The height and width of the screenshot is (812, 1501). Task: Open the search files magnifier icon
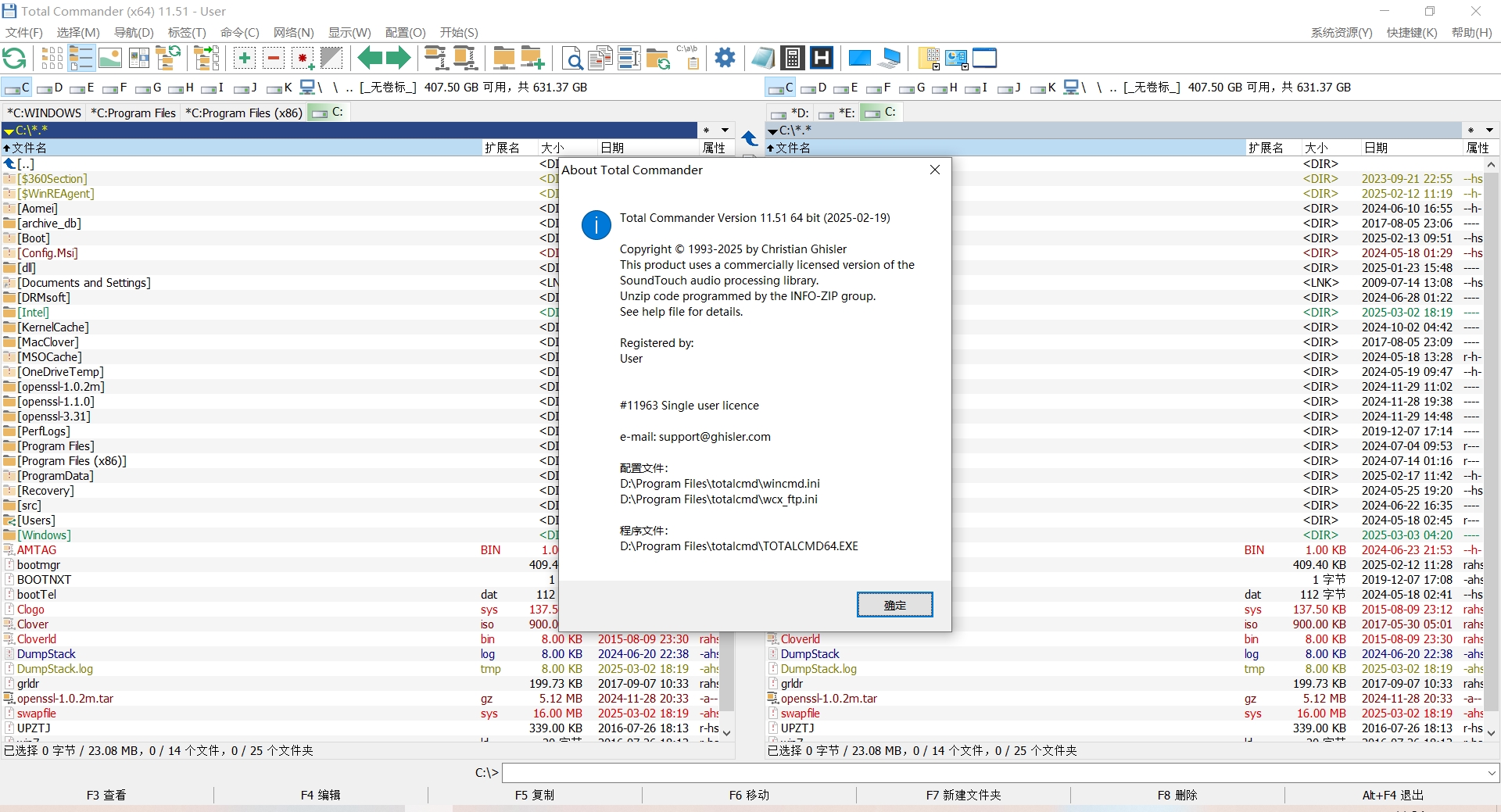(571, 58)
